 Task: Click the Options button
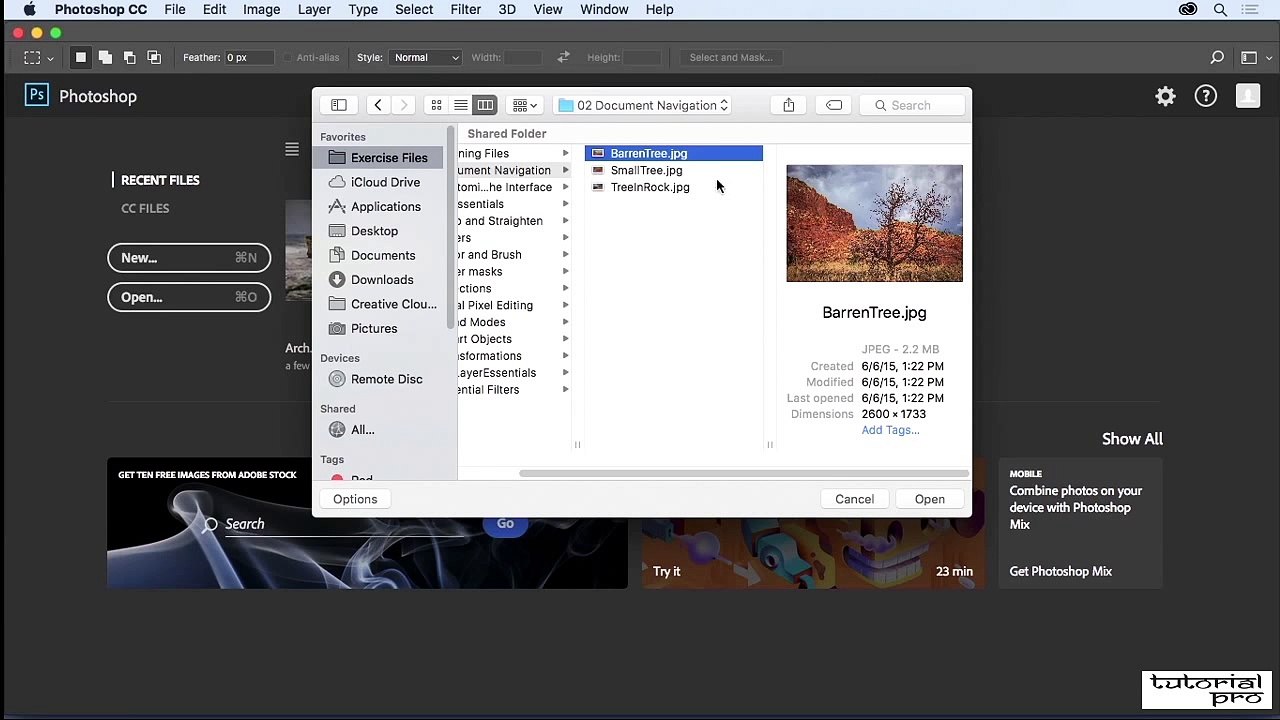click(x=355, y=499)
